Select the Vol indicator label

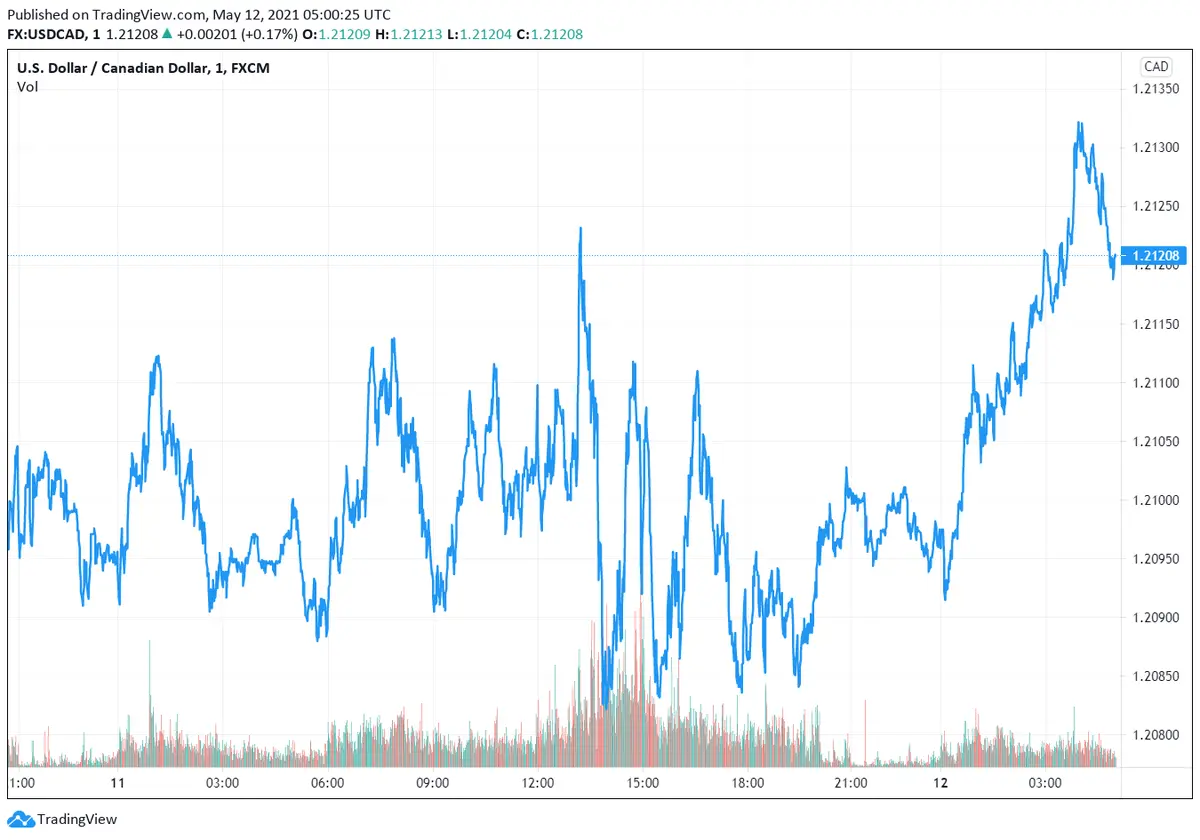(x=27, y=87)
